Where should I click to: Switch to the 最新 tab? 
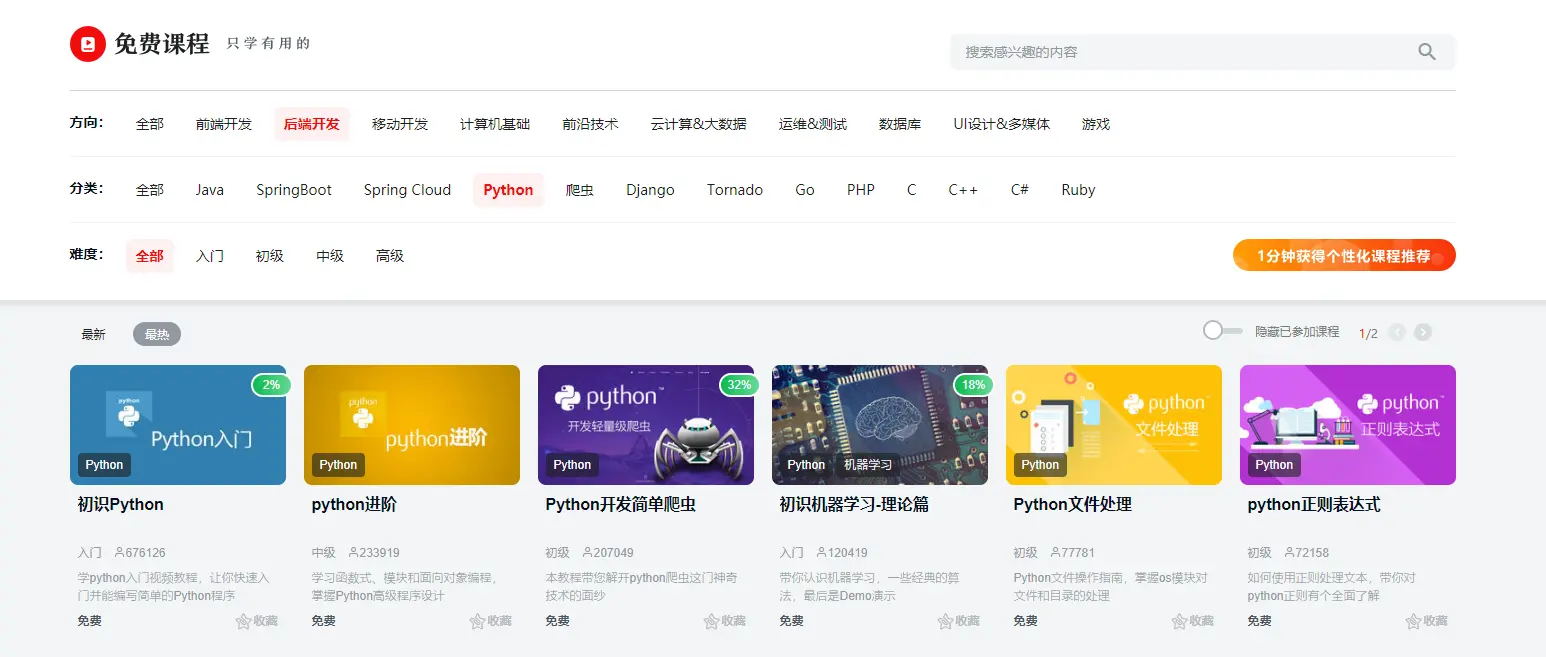pos(93,334)
